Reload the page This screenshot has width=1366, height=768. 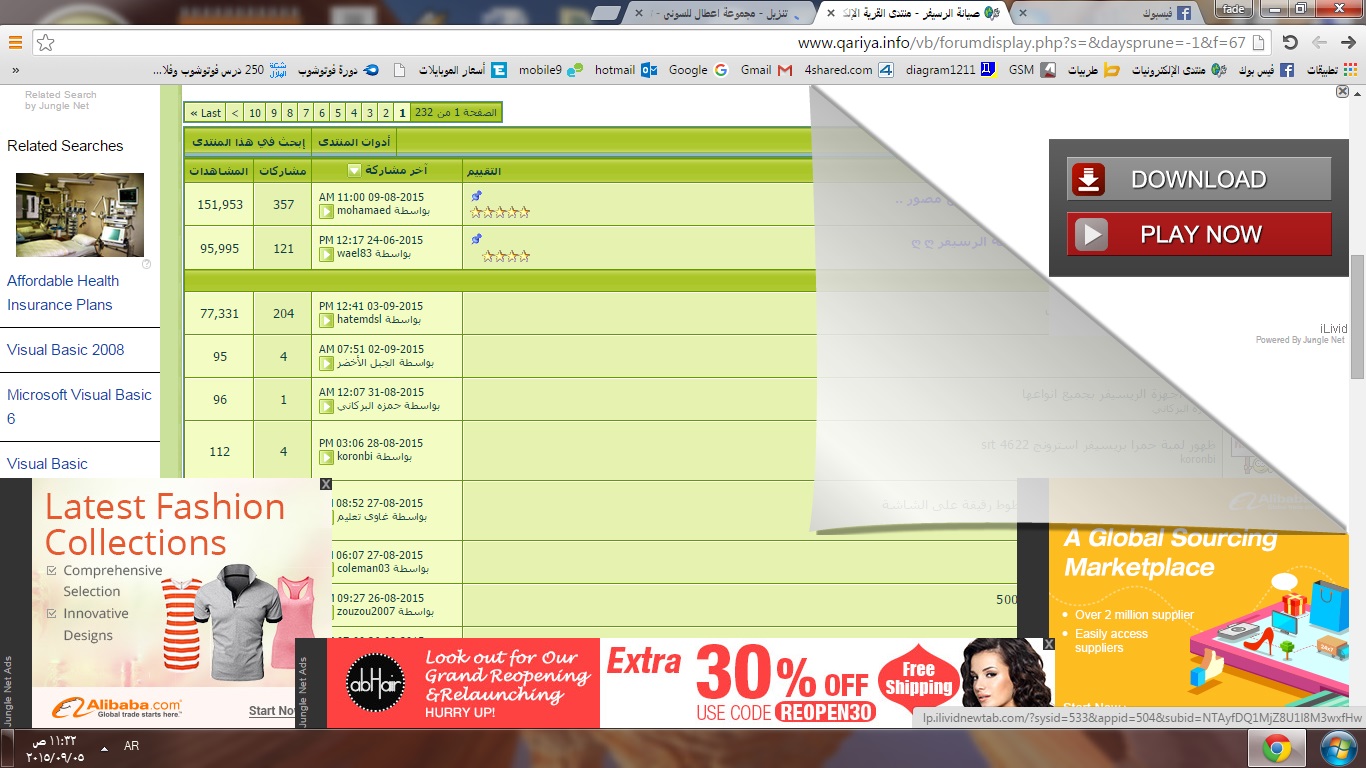(1290, 42)
